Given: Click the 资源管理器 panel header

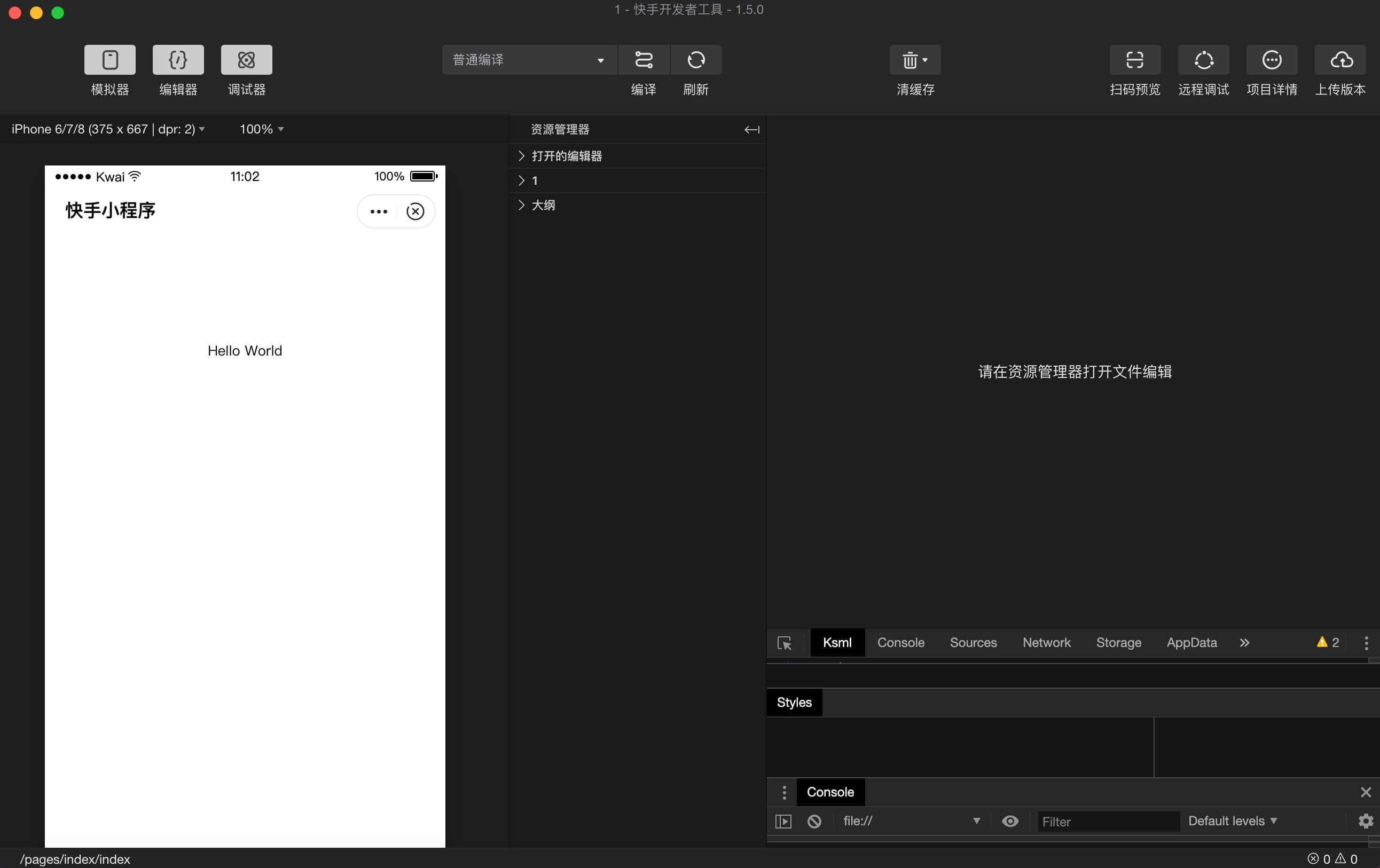Looking at the screenshot, I should (x=560, y=130).
